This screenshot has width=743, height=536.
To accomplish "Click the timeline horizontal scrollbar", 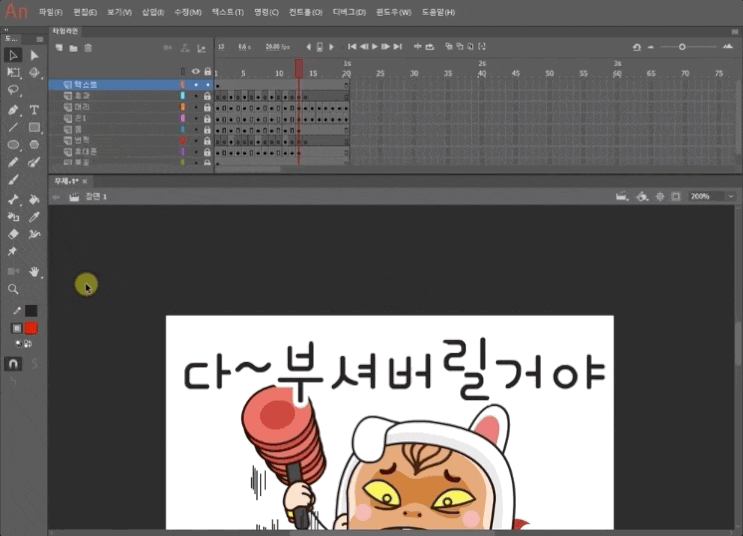I will click(248, 168).
